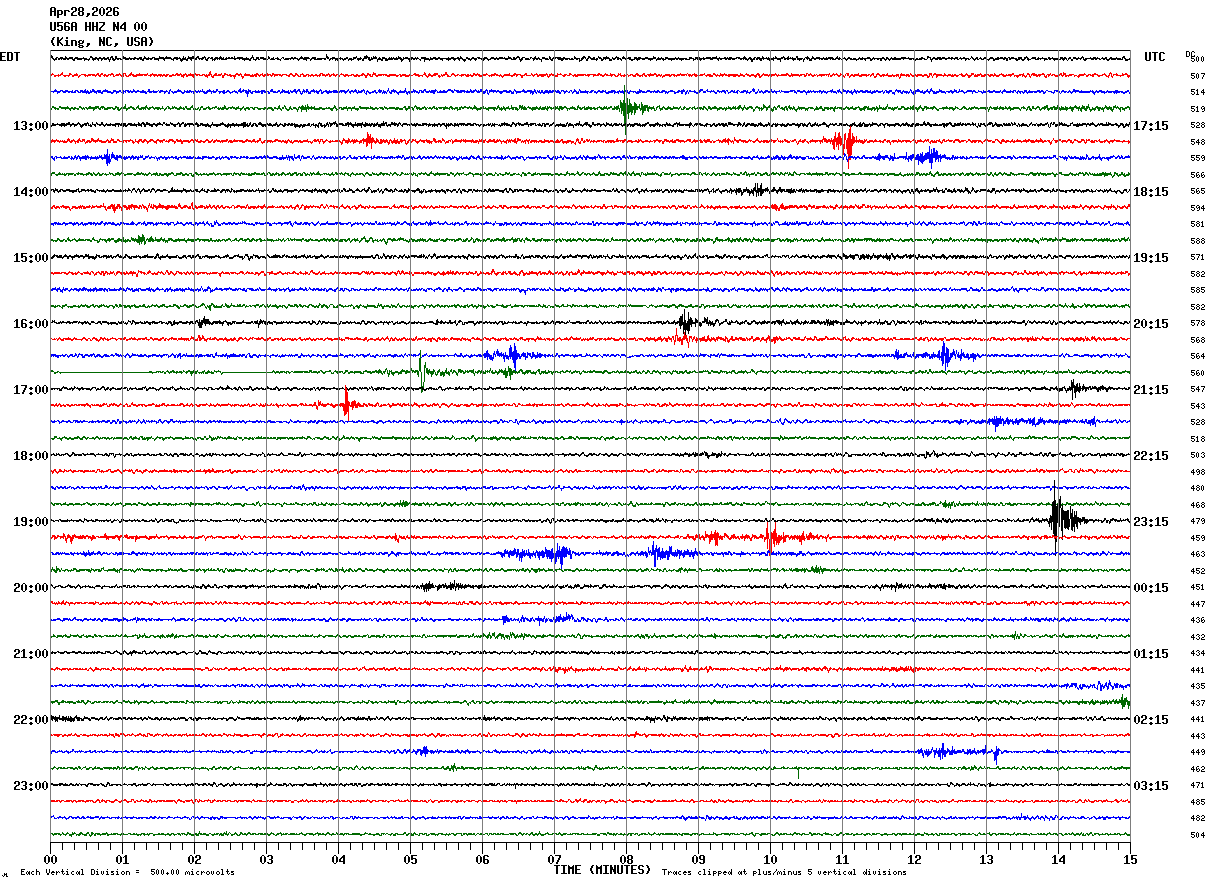
Task: Select the 14:00 EDT row label
Action: click(31, 192)
